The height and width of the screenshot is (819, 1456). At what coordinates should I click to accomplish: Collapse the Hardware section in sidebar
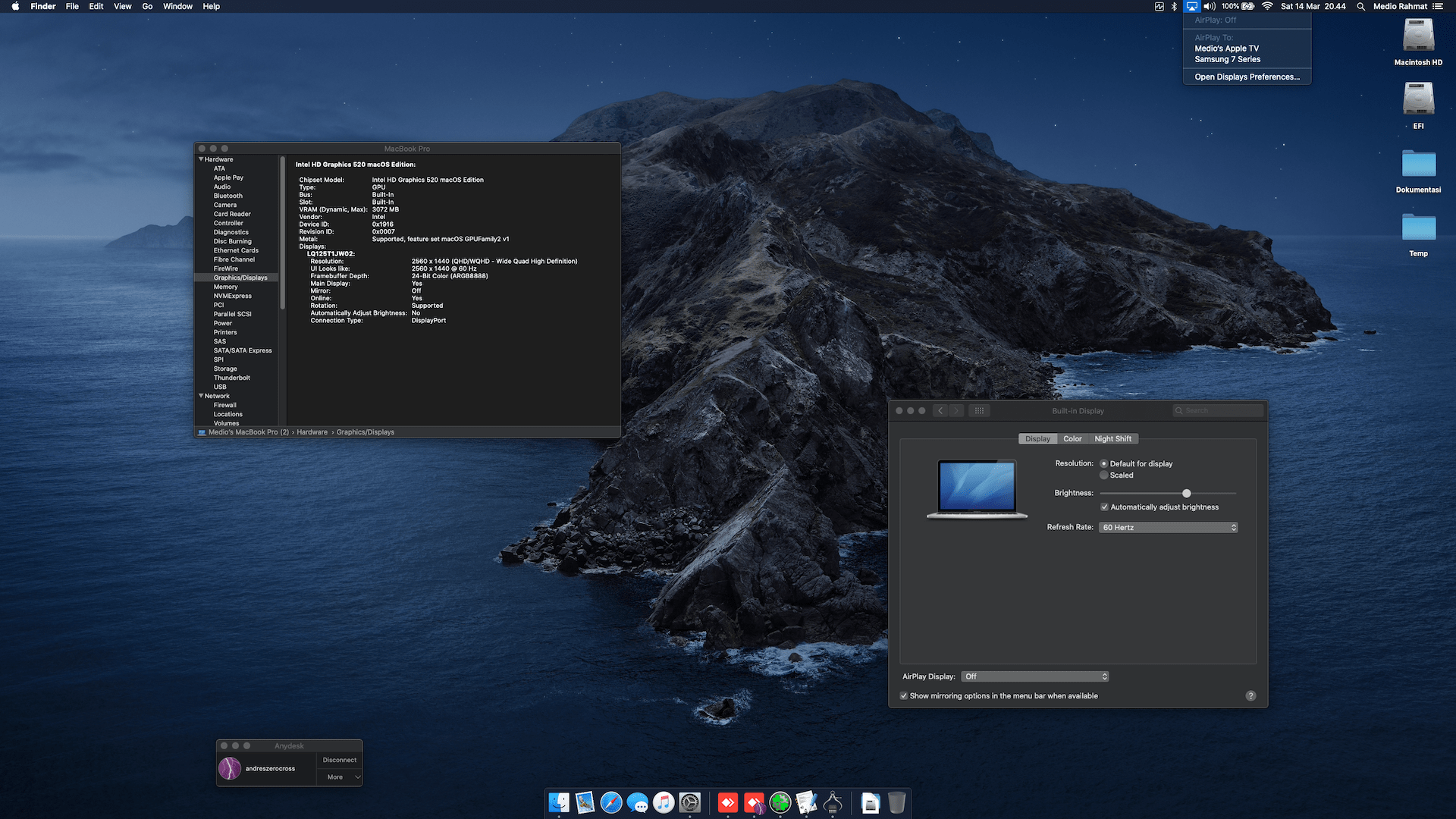click(x=201, y=159)
